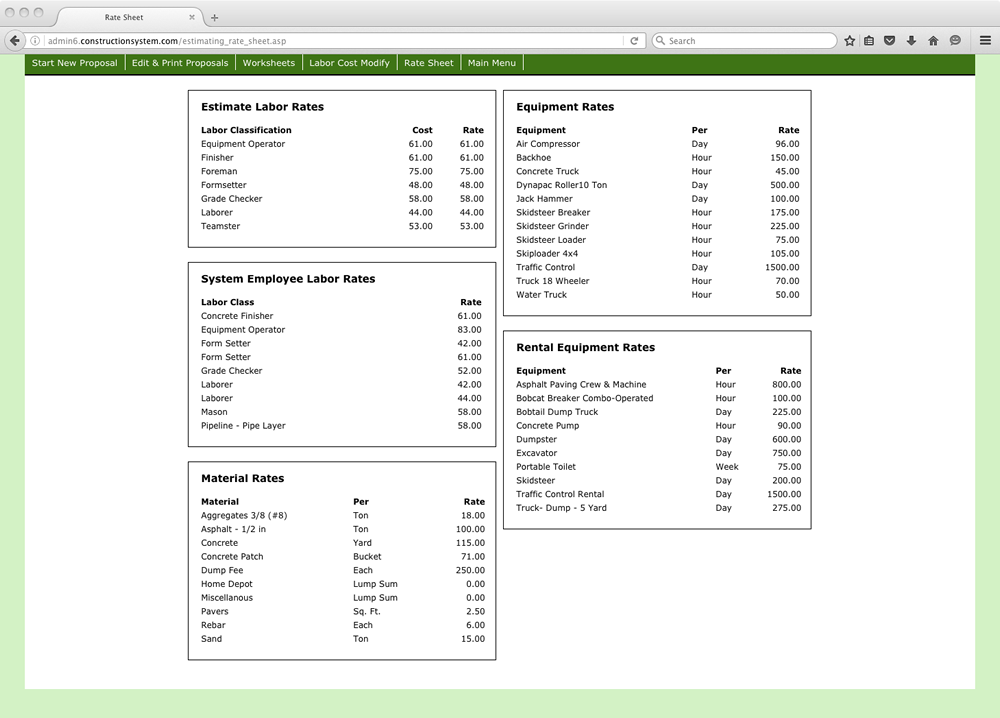The image size is (1000, 718).
Task: Click Start New Proposal
Action: (x=74, y=62)
